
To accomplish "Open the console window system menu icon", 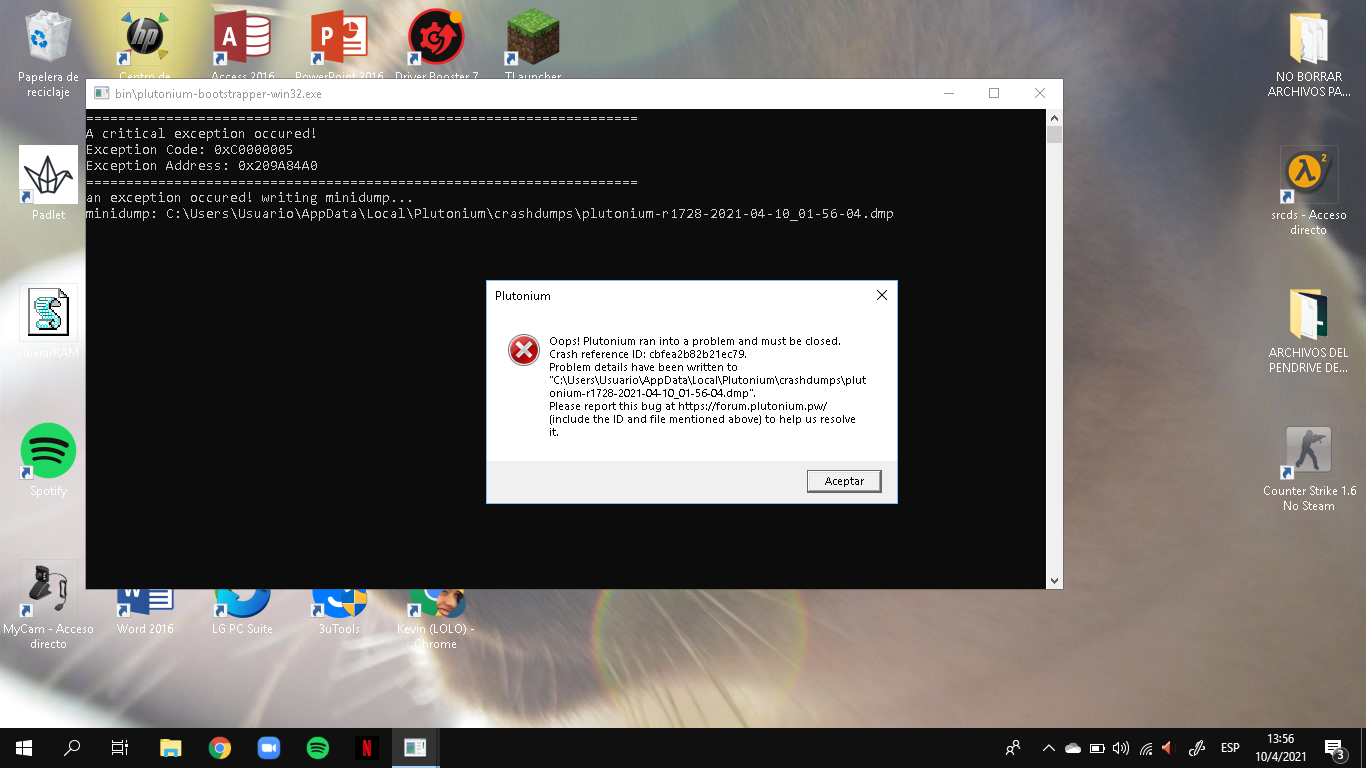I will 101,93.
